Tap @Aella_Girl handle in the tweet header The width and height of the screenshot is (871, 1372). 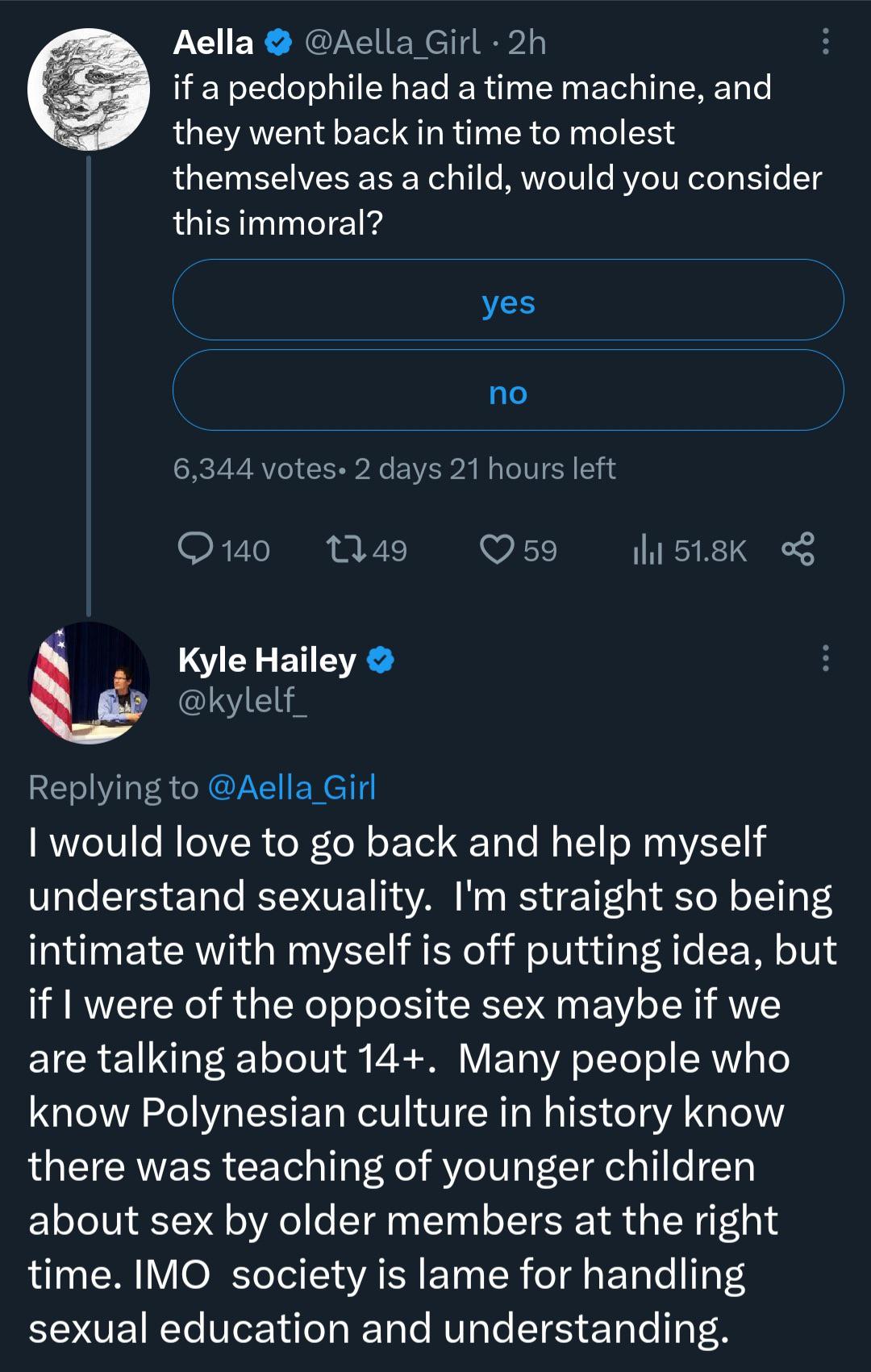(x=392, y=43)
